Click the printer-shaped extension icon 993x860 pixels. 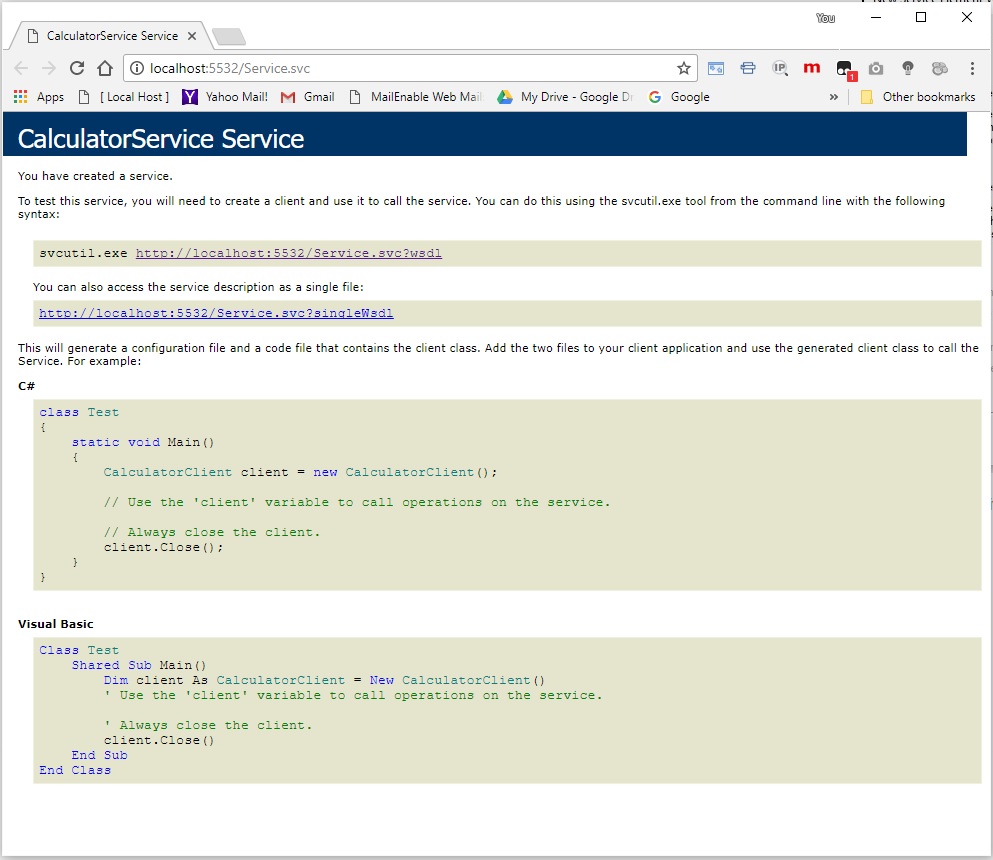[x=748, y=68]
